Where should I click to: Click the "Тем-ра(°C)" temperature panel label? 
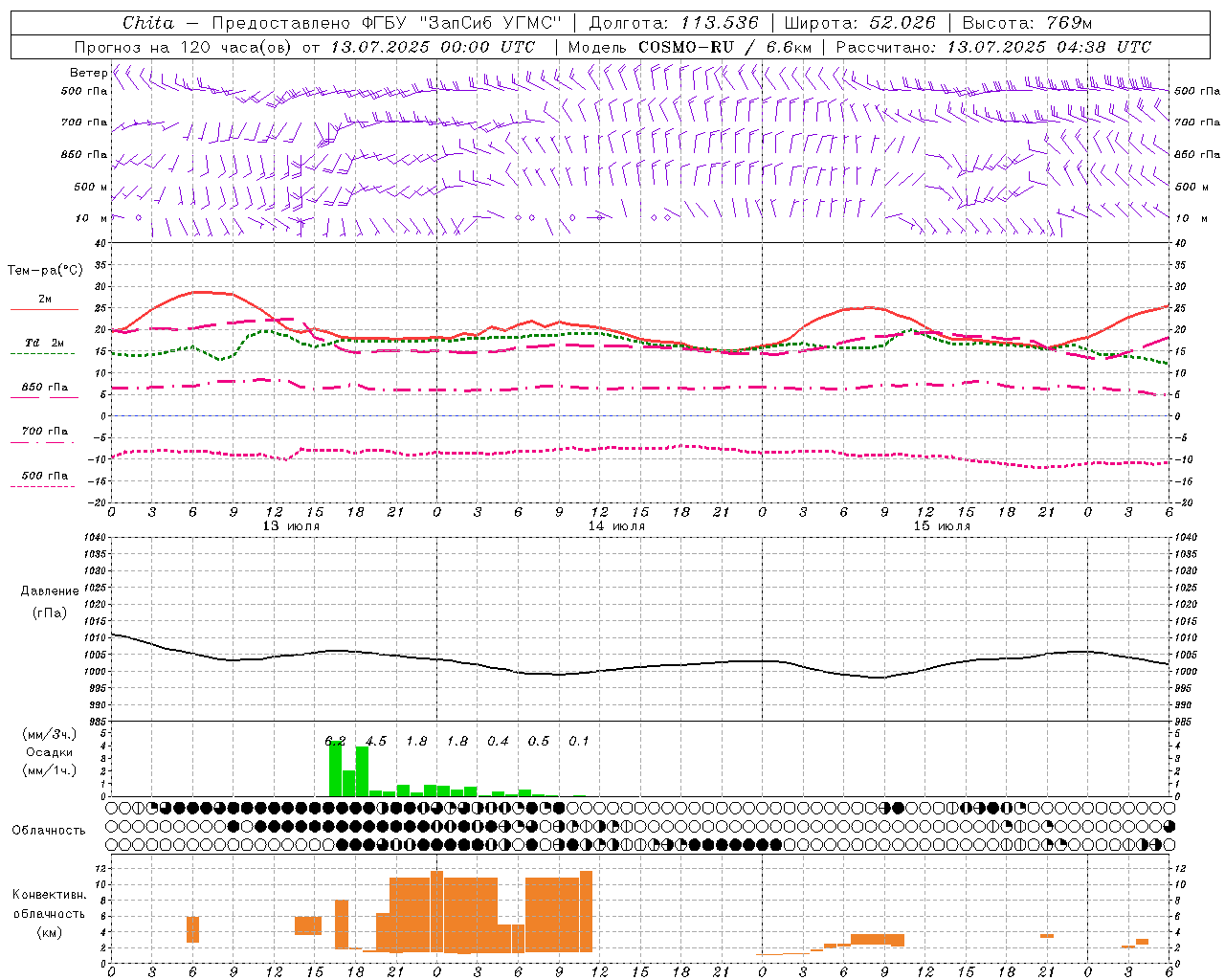point(44,271)
